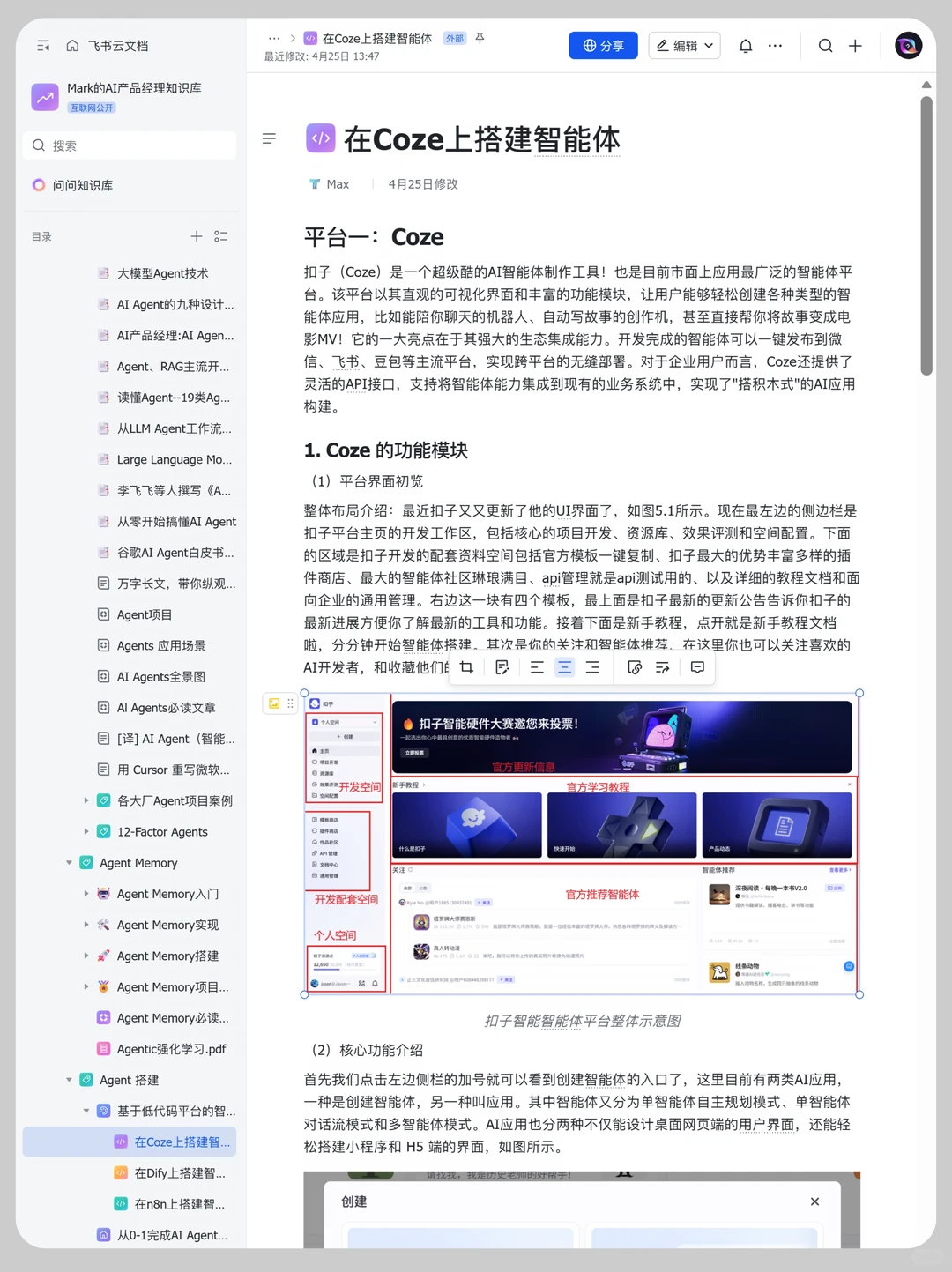Open 用 Cursor 重写微软 page
The width and height of the screenshot is (952, 1272).
pos(174,770)
